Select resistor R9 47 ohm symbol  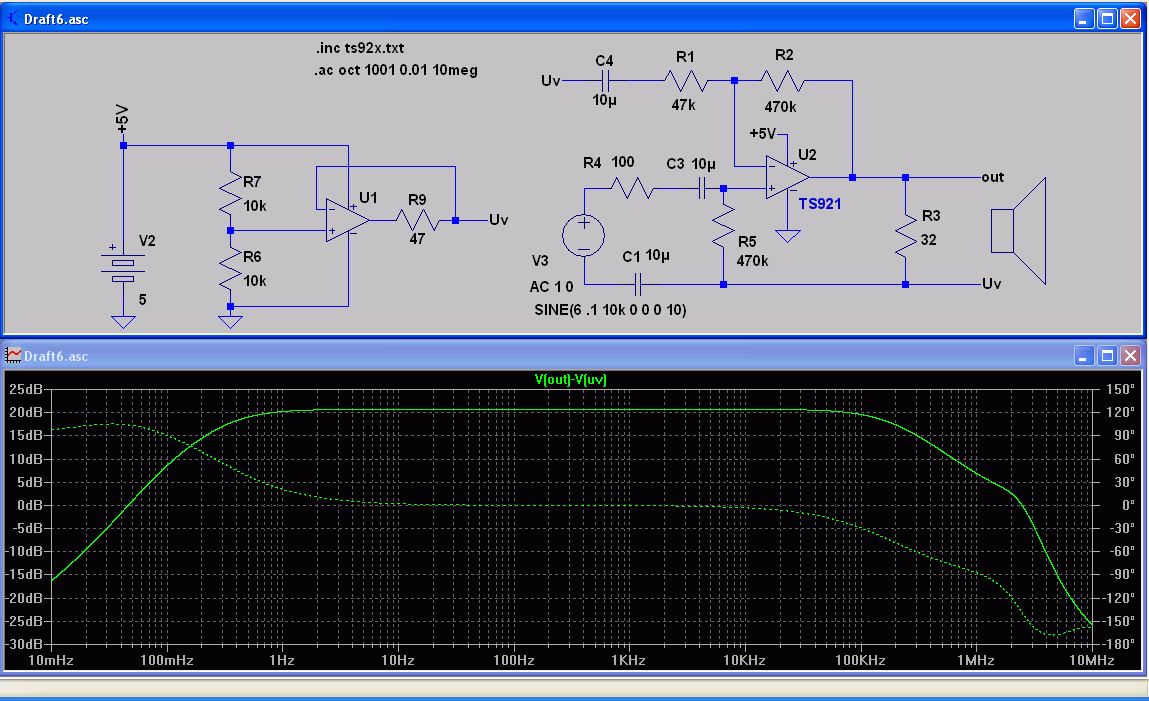click(x=418, y=220)
